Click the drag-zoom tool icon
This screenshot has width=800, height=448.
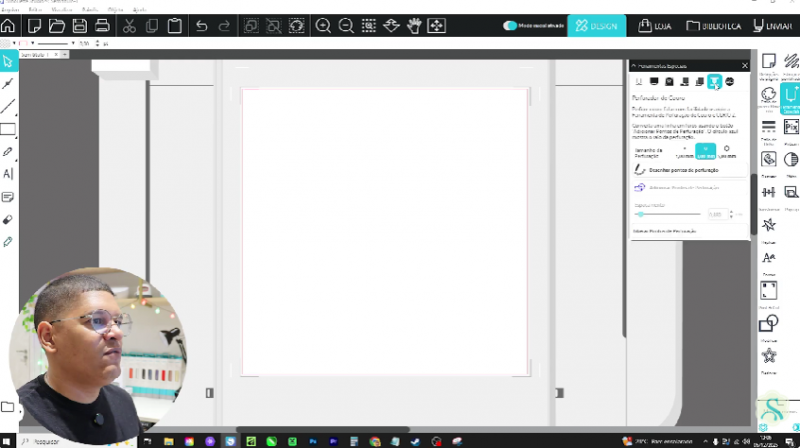pyautogui.click(x=391, y=26)
